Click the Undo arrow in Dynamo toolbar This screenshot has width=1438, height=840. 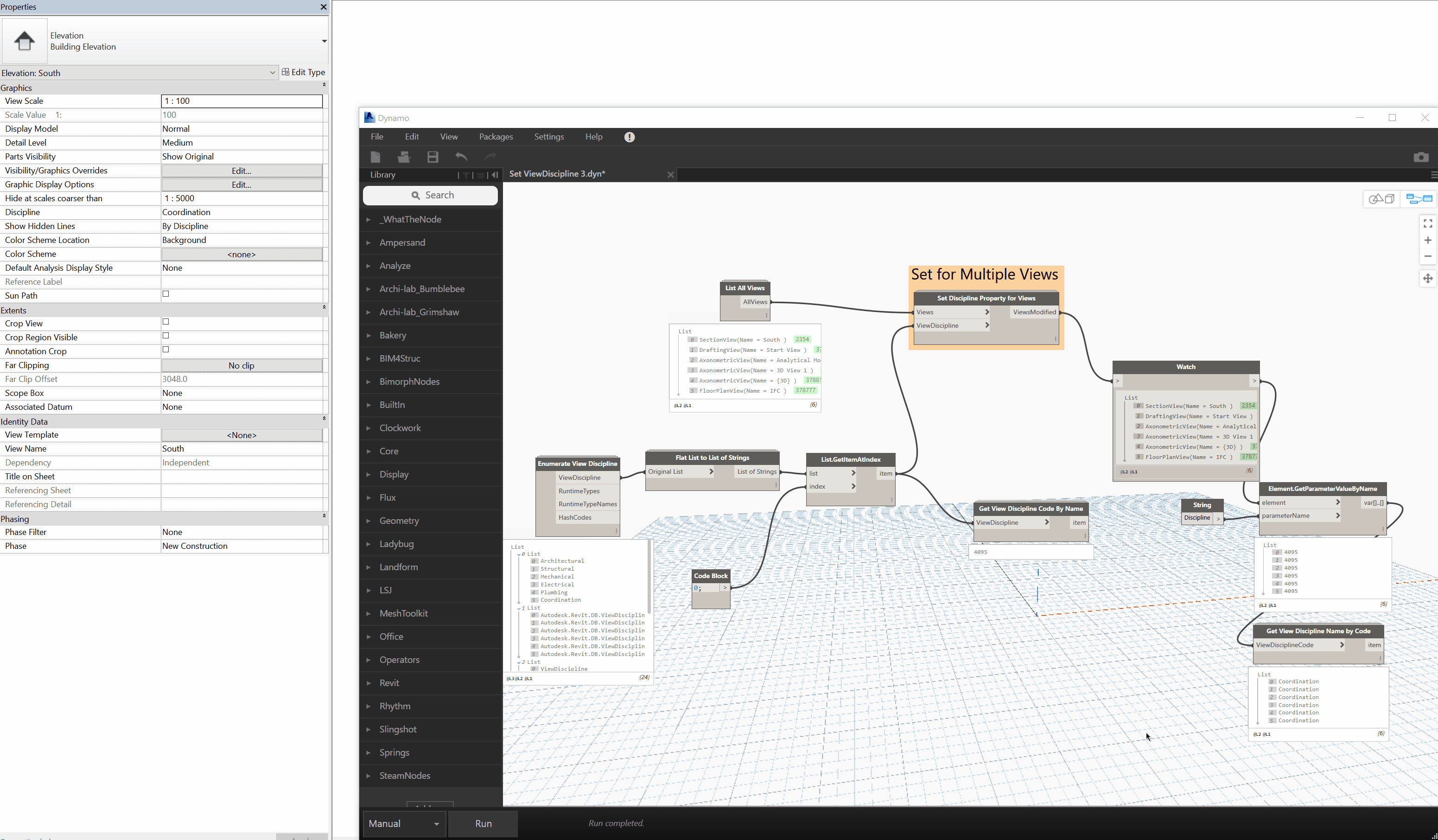[x=462, y=157]
